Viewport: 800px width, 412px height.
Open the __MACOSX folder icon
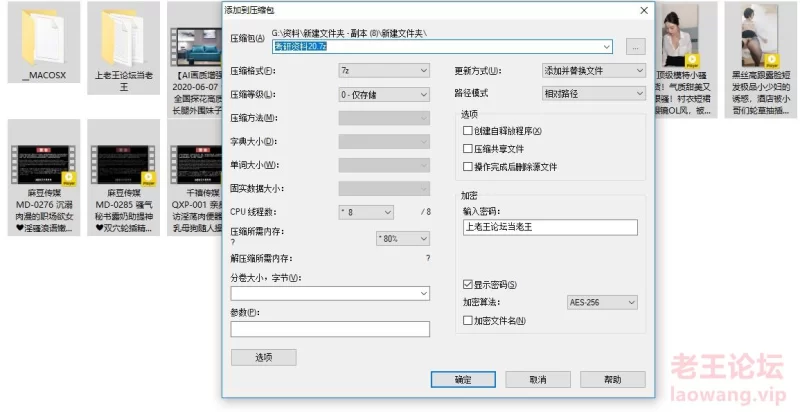coord(43,37)
